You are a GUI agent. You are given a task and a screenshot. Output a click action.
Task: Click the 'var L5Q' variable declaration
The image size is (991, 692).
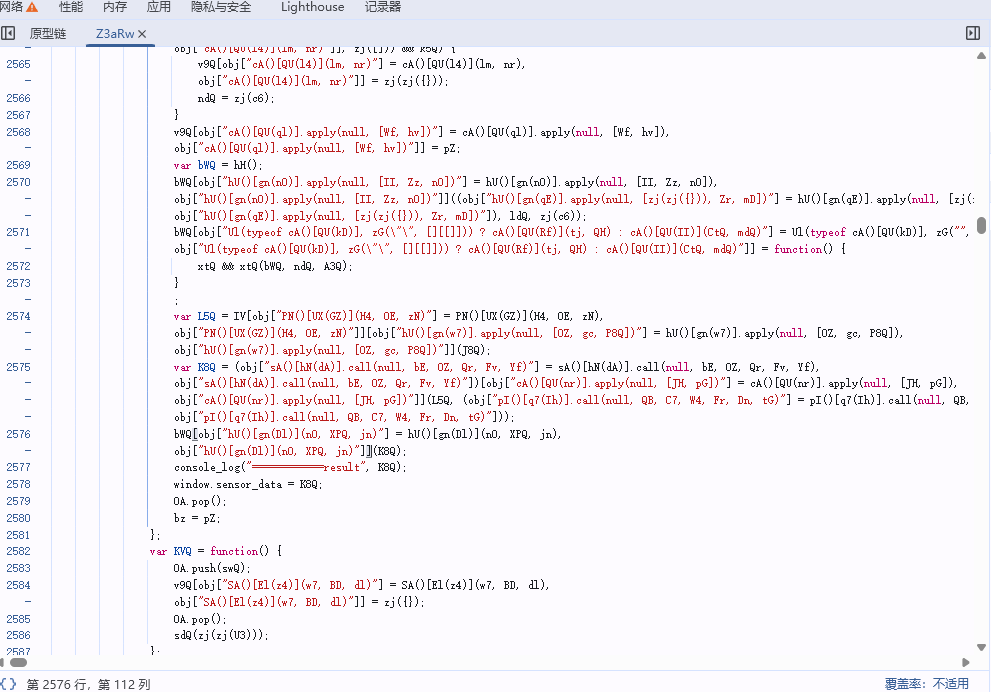pos(195,316)
